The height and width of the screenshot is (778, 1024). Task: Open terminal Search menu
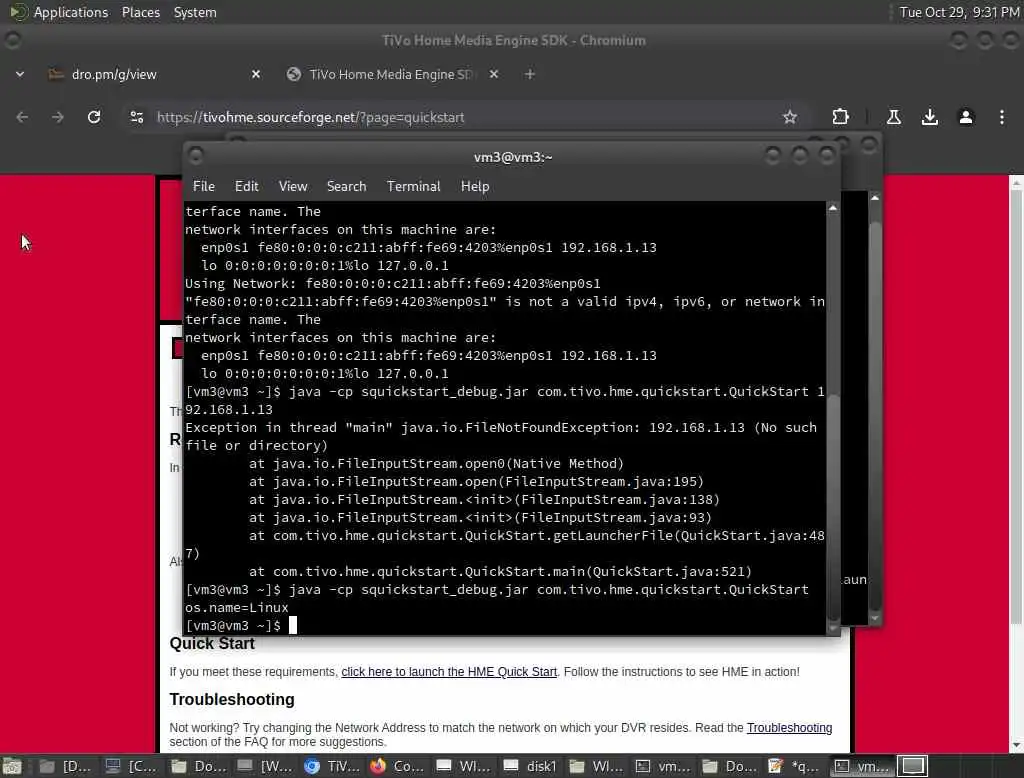pyautogui.click(x=346, y=186)
